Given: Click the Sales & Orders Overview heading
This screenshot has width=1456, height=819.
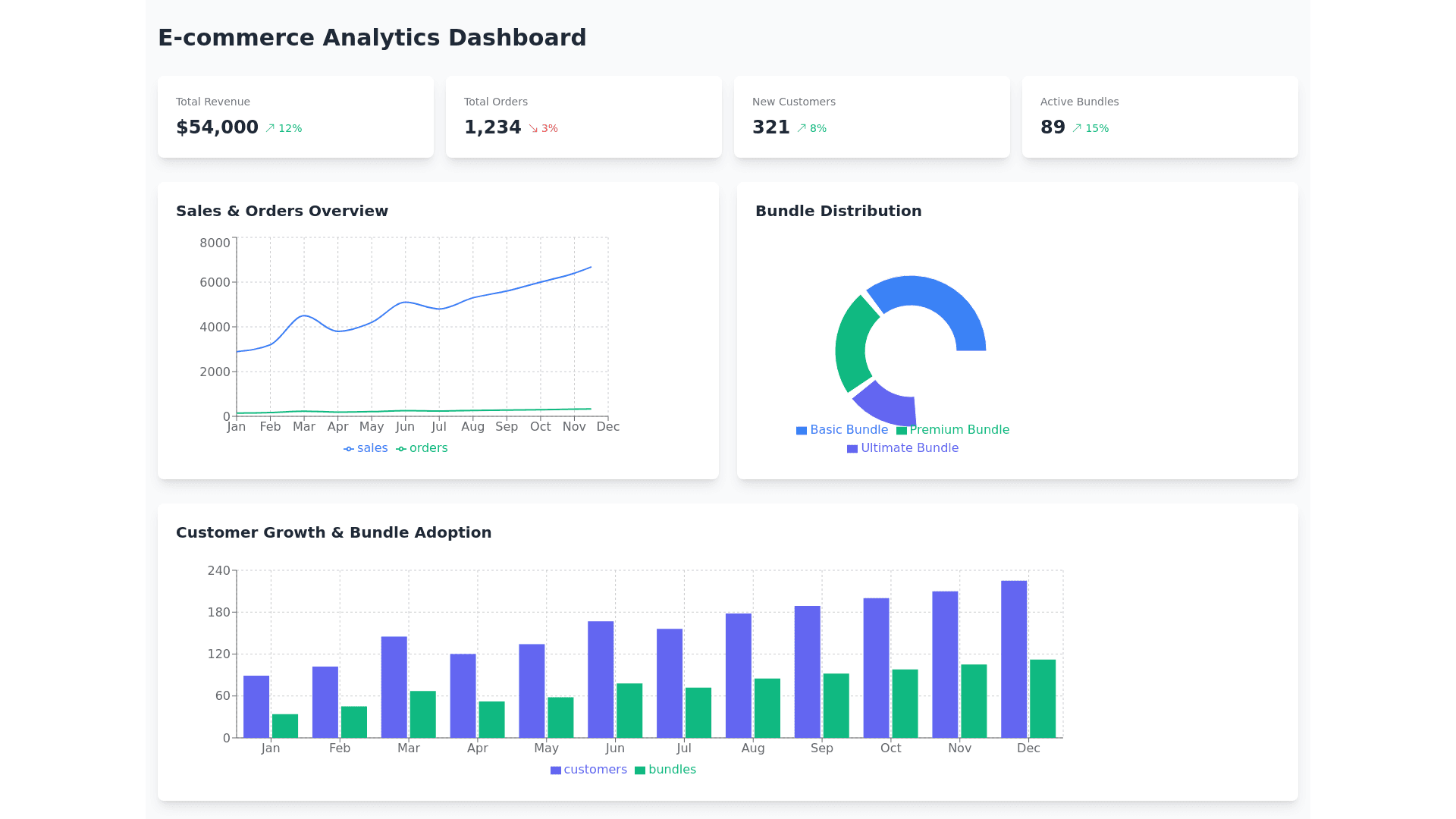Looking at the screenshot, I should tap(282, 211).
